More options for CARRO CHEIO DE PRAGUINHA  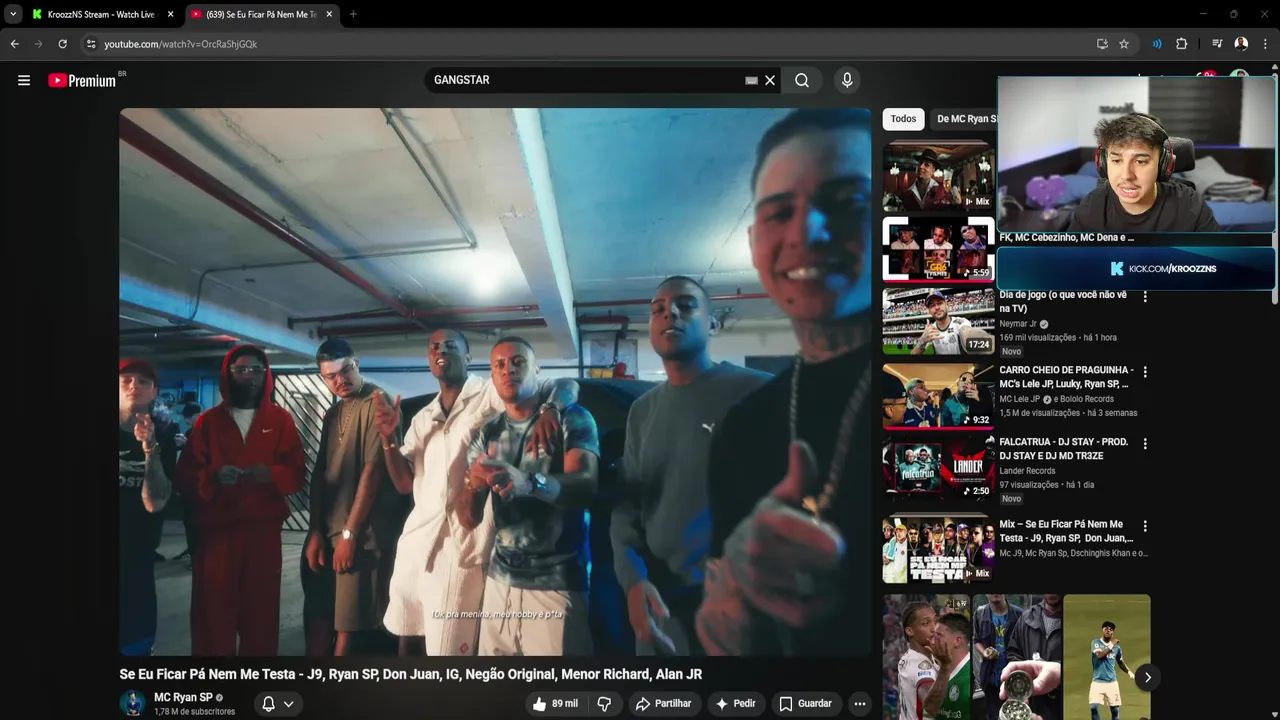click(1145, 372)
